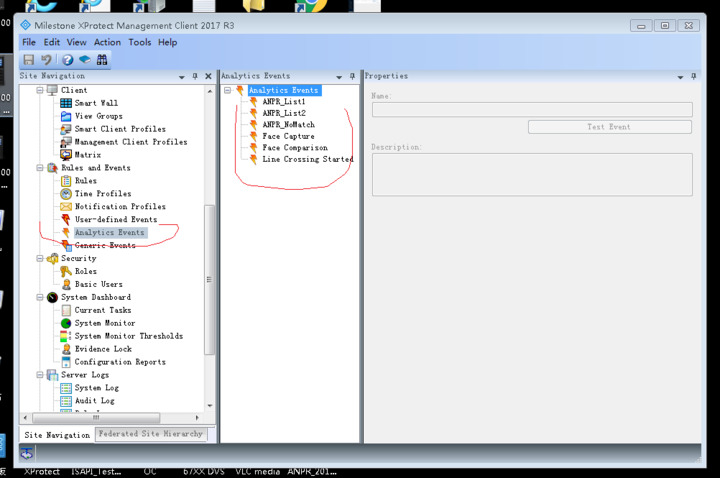Viewport: 720px width, 478px height.
Task: Select the Roles keys icon
Action: point(66,271)
